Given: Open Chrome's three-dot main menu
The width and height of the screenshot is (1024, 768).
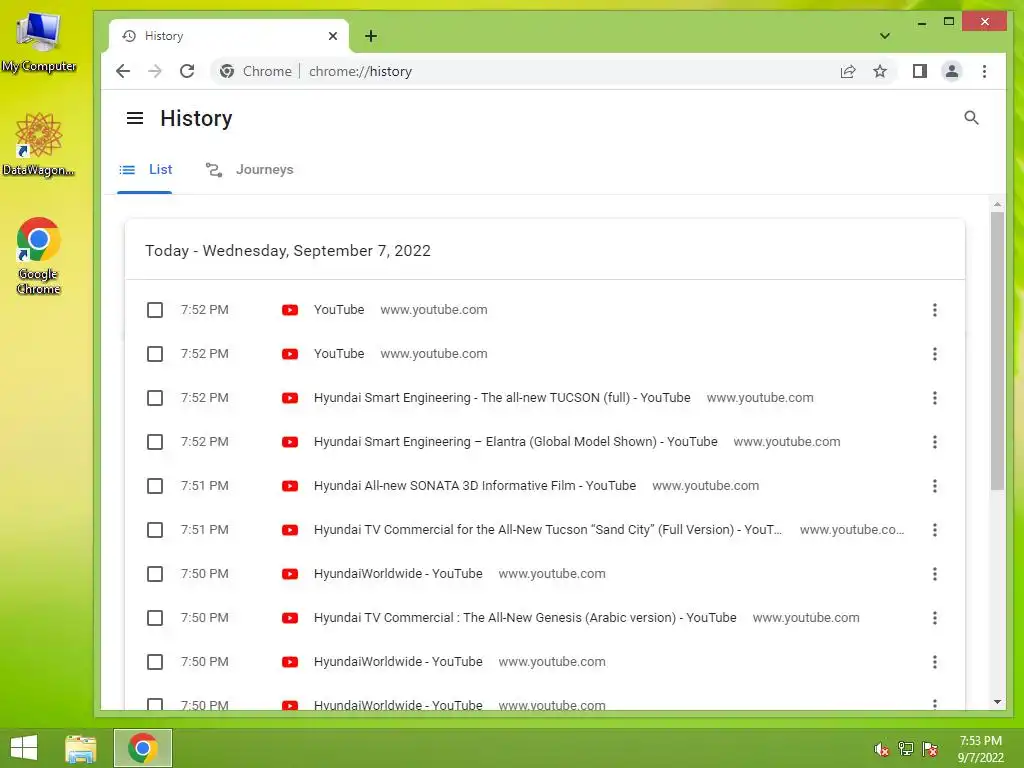Looking at the screenshot, I should click(x=984, y=71).
